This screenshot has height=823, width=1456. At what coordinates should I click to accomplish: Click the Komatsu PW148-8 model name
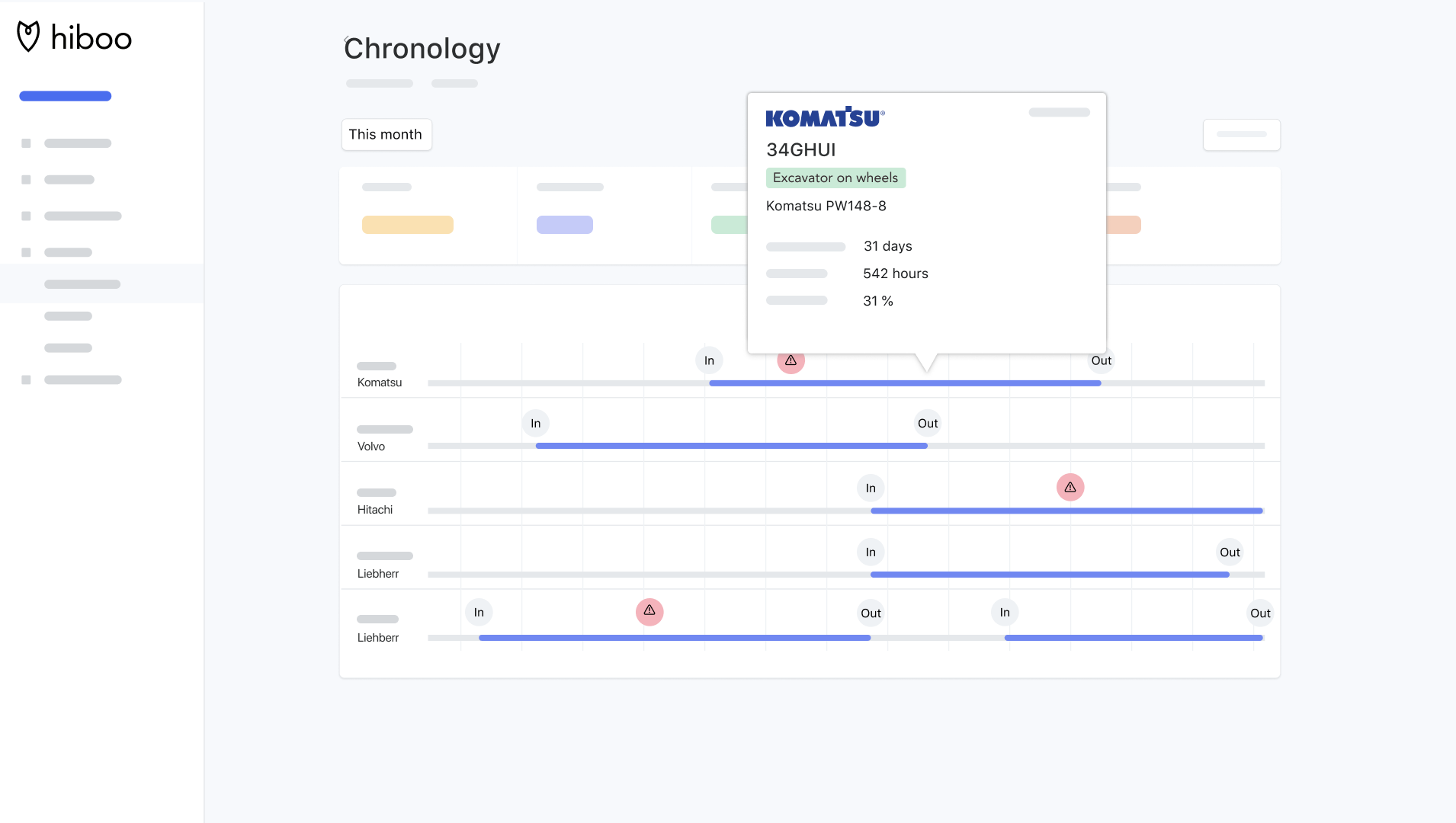[826, 206]
